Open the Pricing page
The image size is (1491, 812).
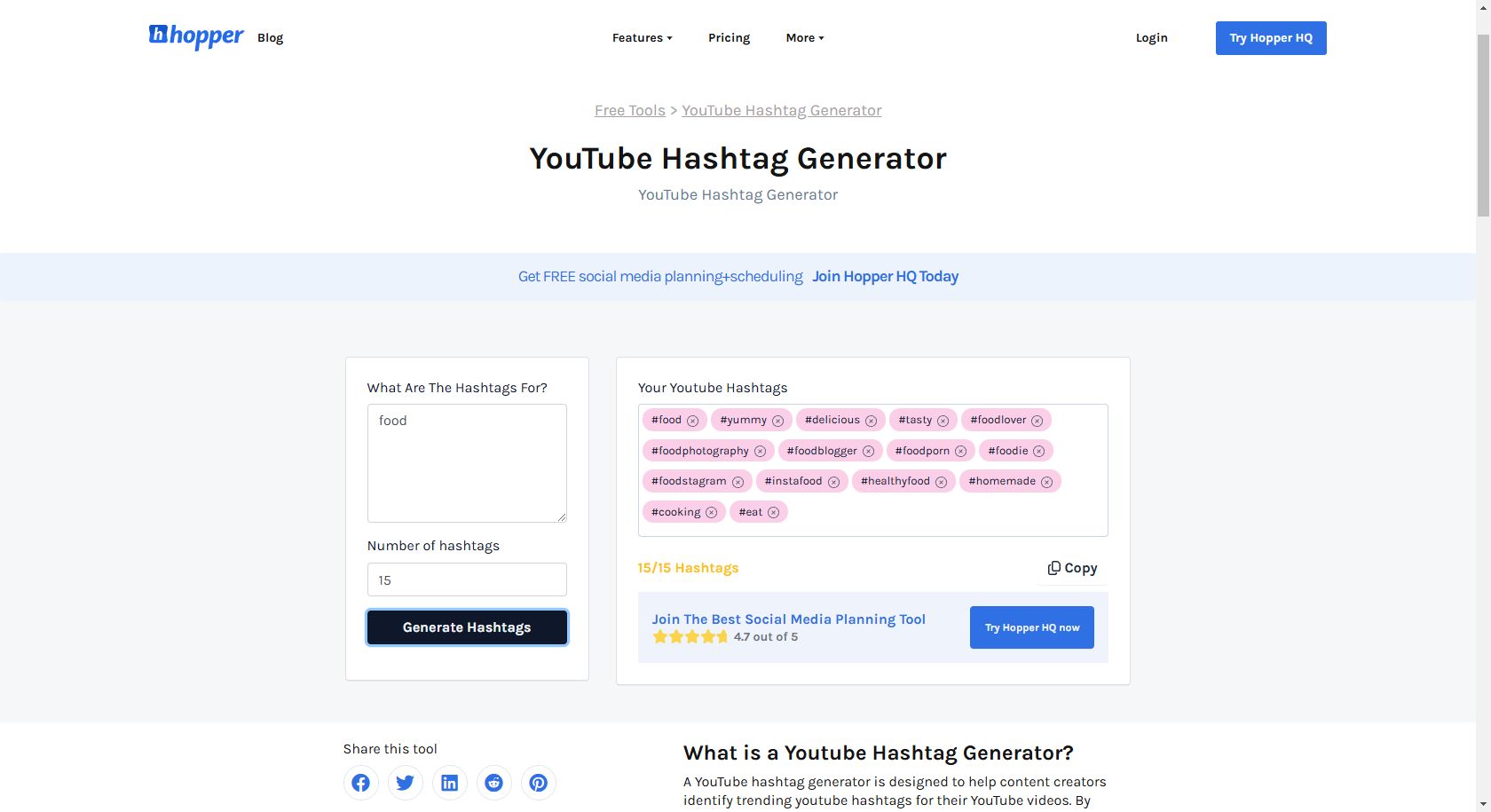click(x=729, y=37)
